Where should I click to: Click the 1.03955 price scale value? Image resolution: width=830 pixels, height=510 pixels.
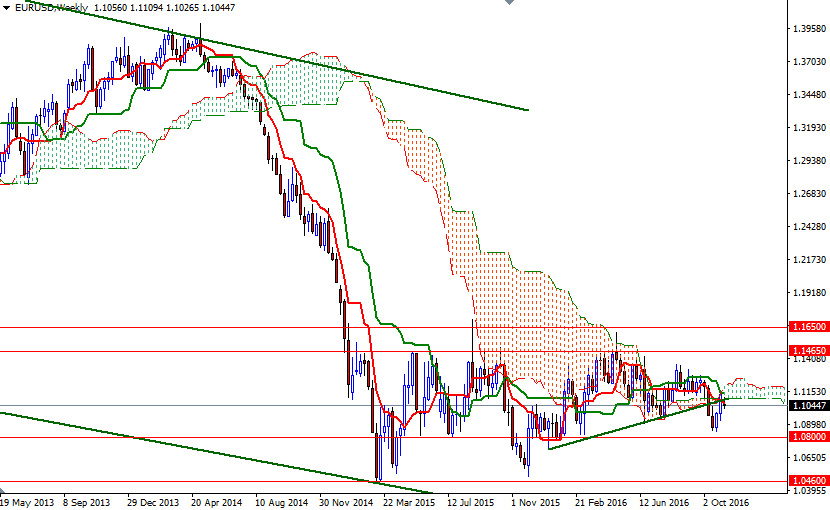click(810, 491)
